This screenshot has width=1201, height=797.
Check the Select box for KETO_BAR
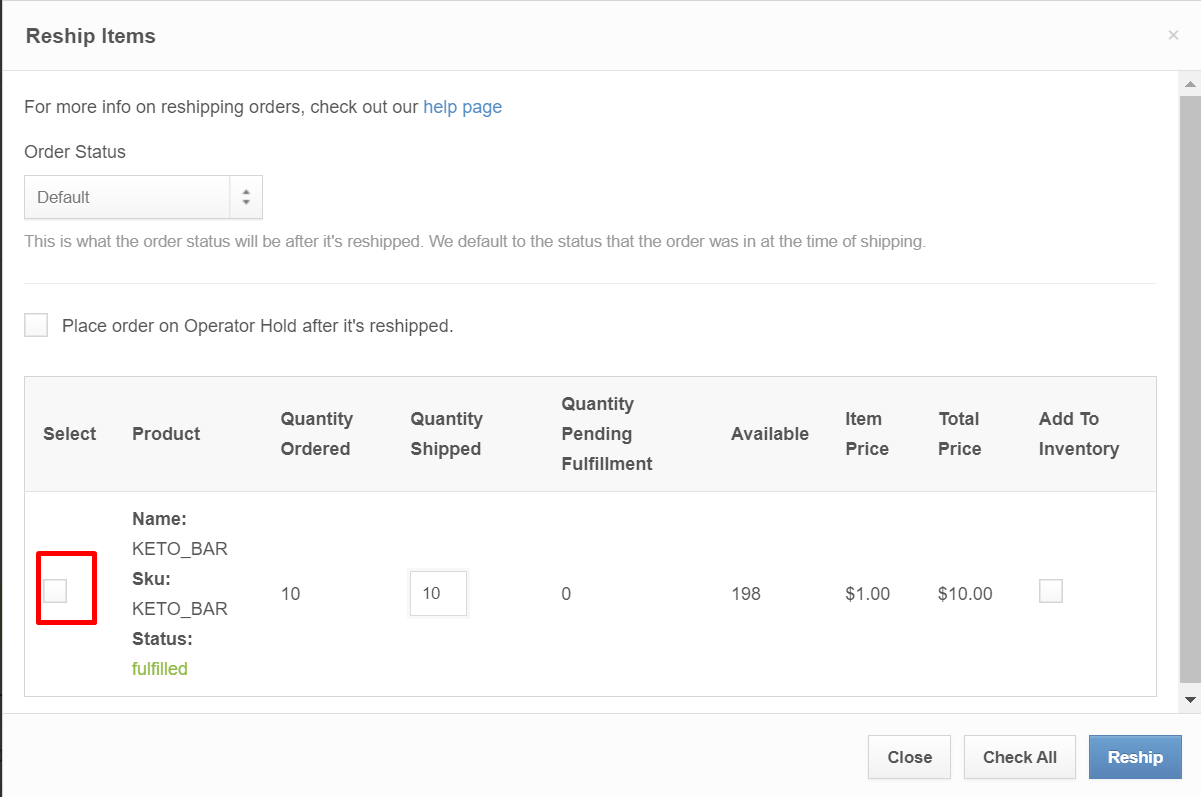(57, 589)
